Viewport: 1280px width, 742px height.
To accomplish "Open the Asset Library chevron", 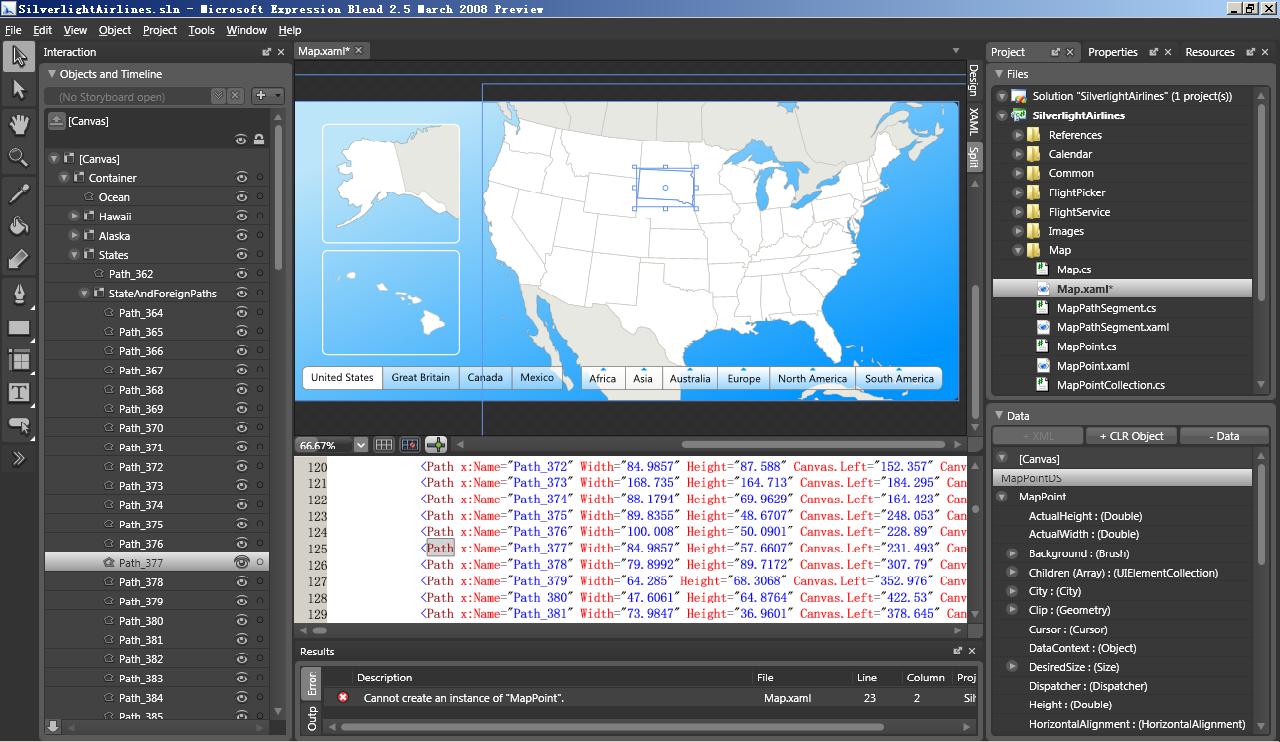I will click(x=18, y=459).
